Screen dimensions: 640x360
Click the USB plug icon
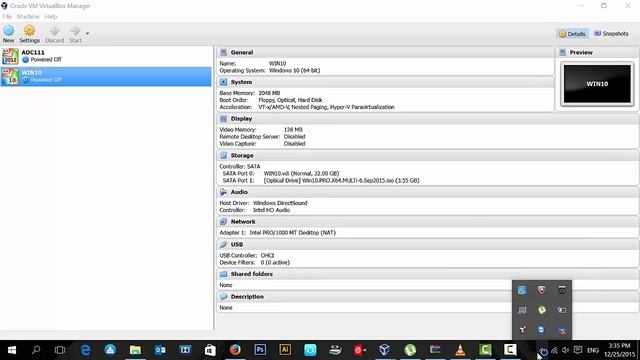click(x=223, y=244)
